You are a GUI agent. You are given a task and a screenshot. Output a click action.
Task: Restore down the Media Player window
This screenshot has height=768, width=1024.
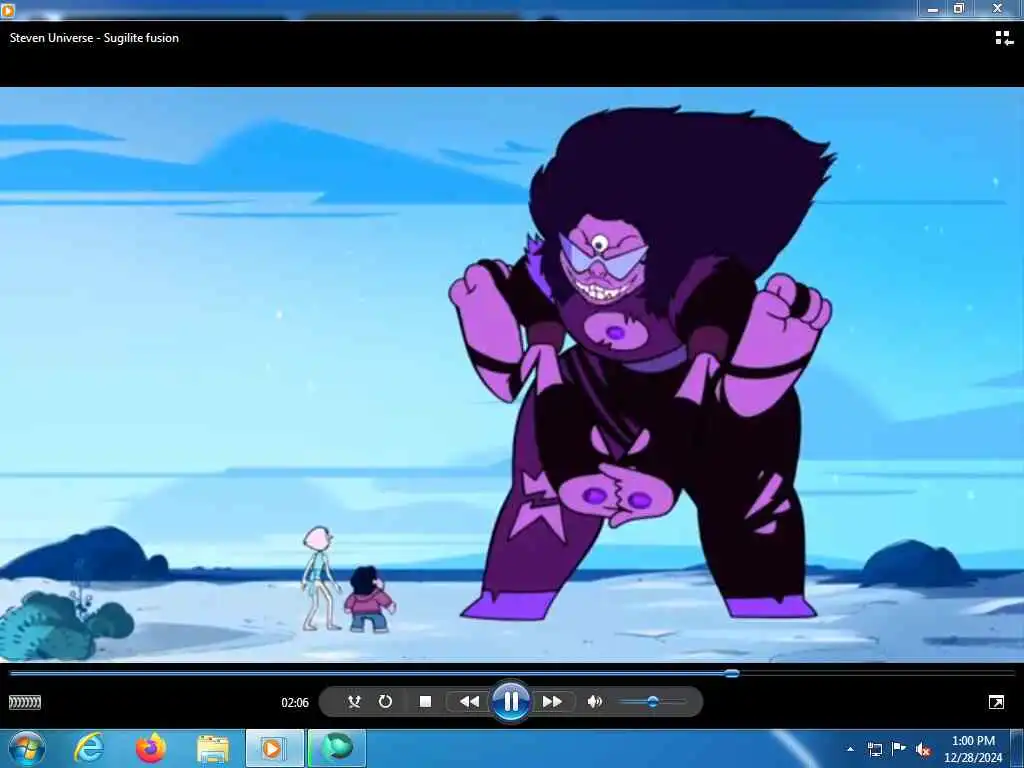pos(959,9)
